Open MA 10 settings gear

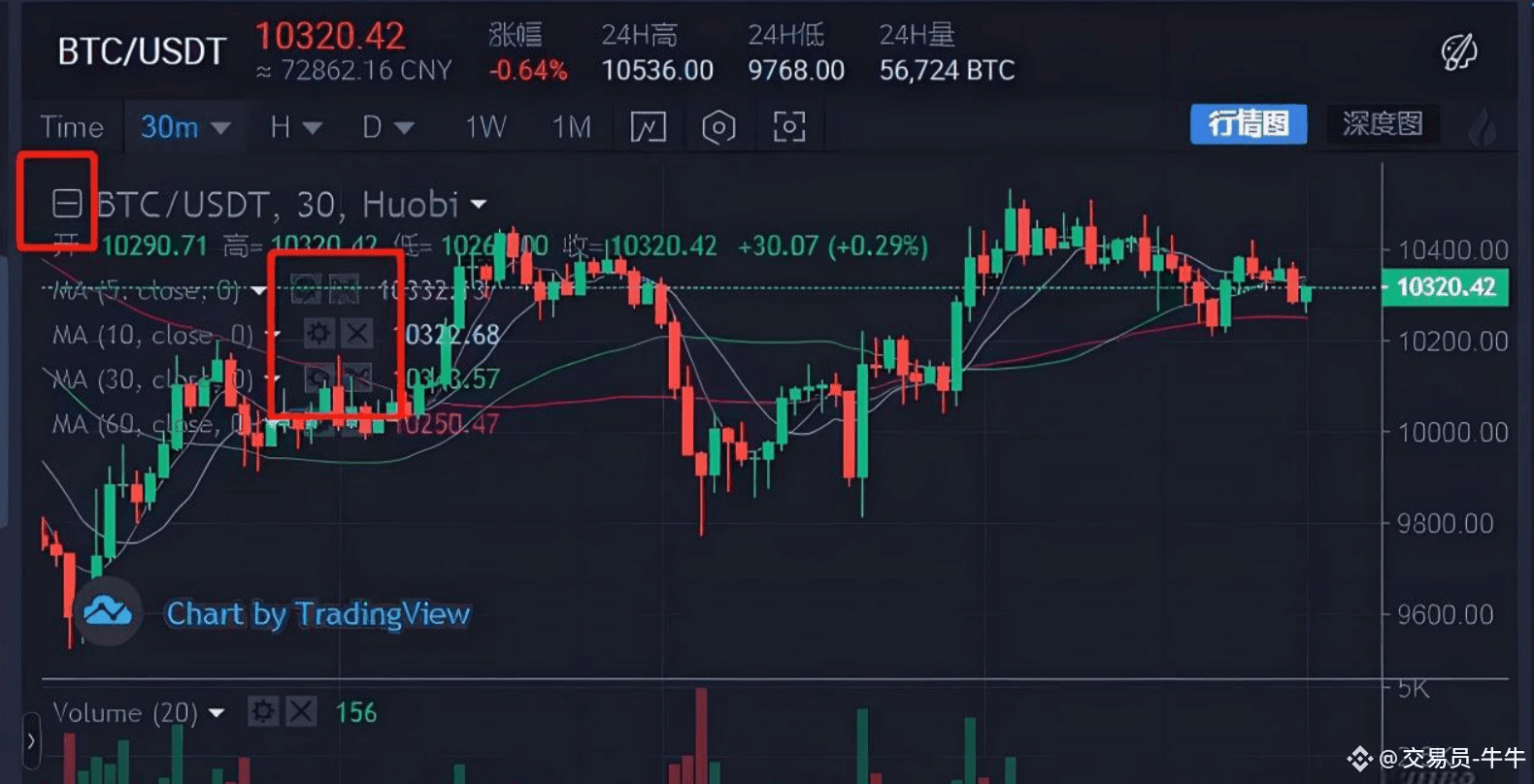tap(317, 334)
